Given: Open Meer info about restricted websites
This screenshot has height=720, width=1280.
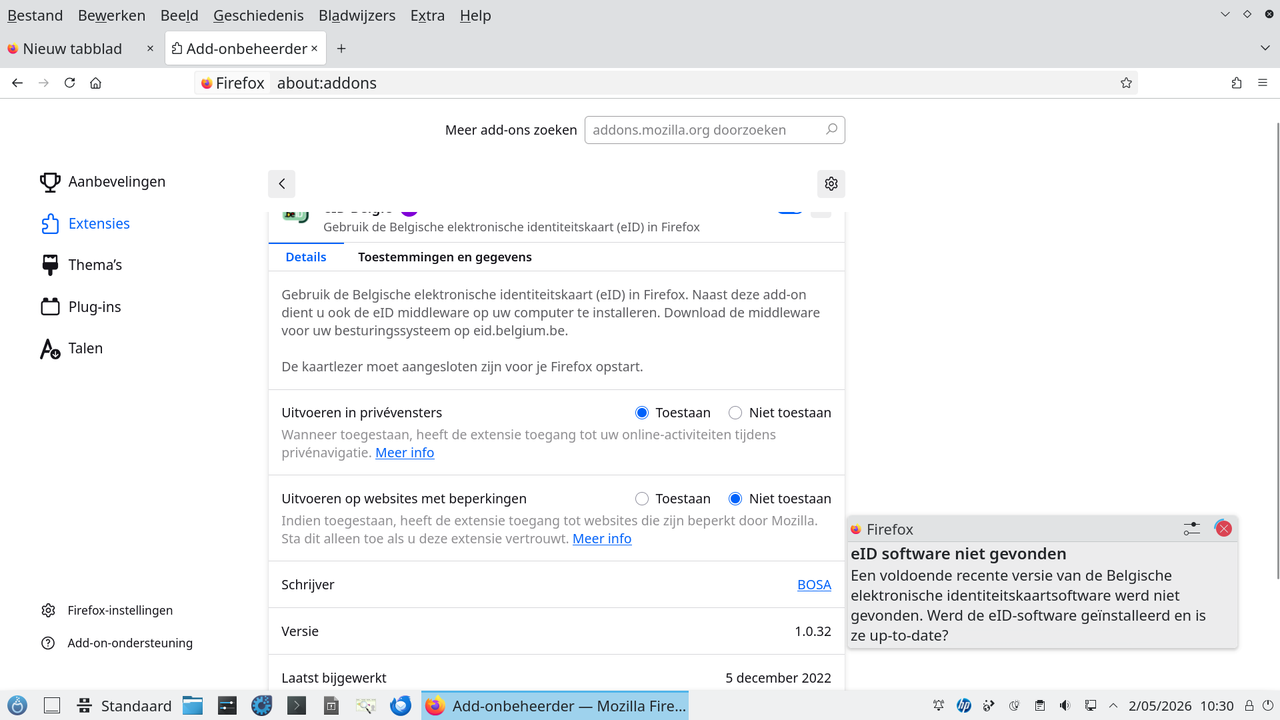Looking at the screenshot, I should coord(602,539).
